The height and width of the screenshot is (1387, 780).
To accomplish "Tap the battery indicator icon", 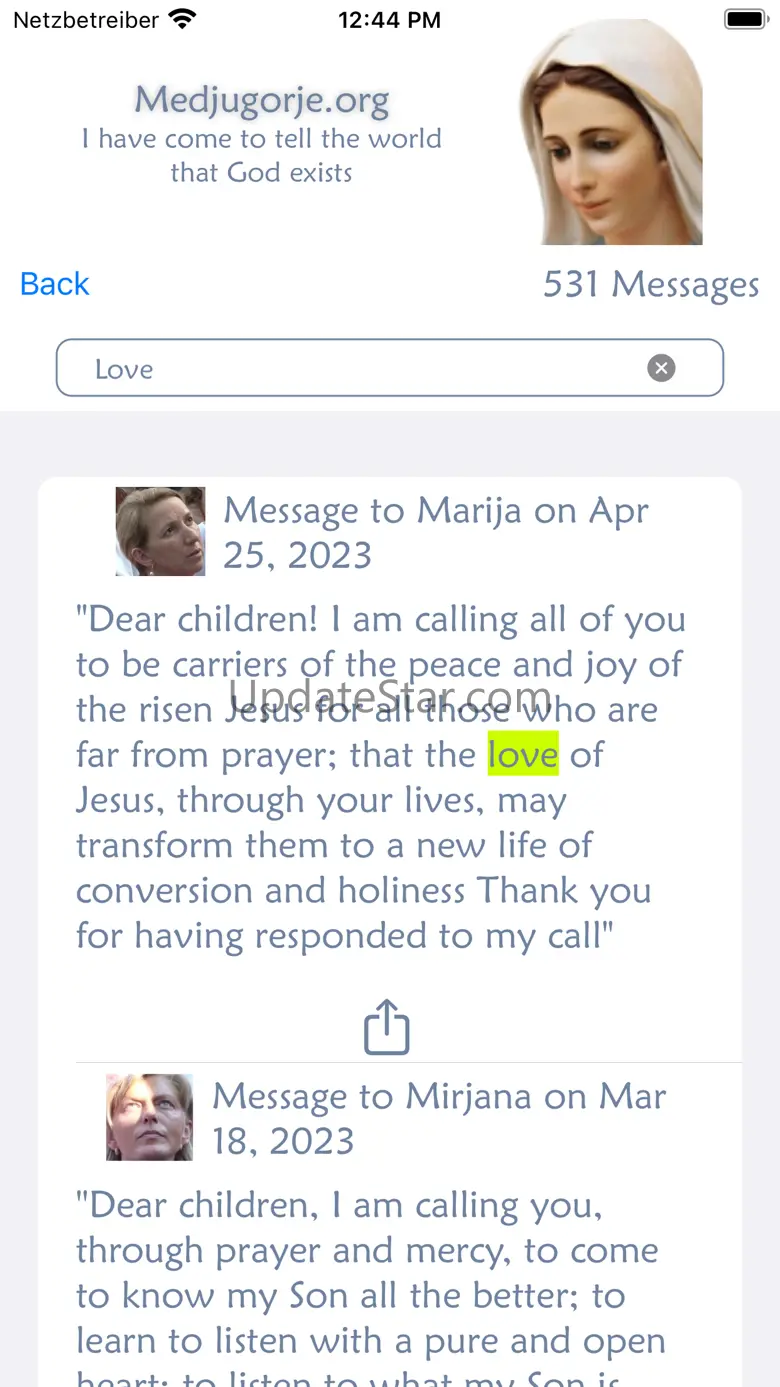I will click(x=745, y=19).
